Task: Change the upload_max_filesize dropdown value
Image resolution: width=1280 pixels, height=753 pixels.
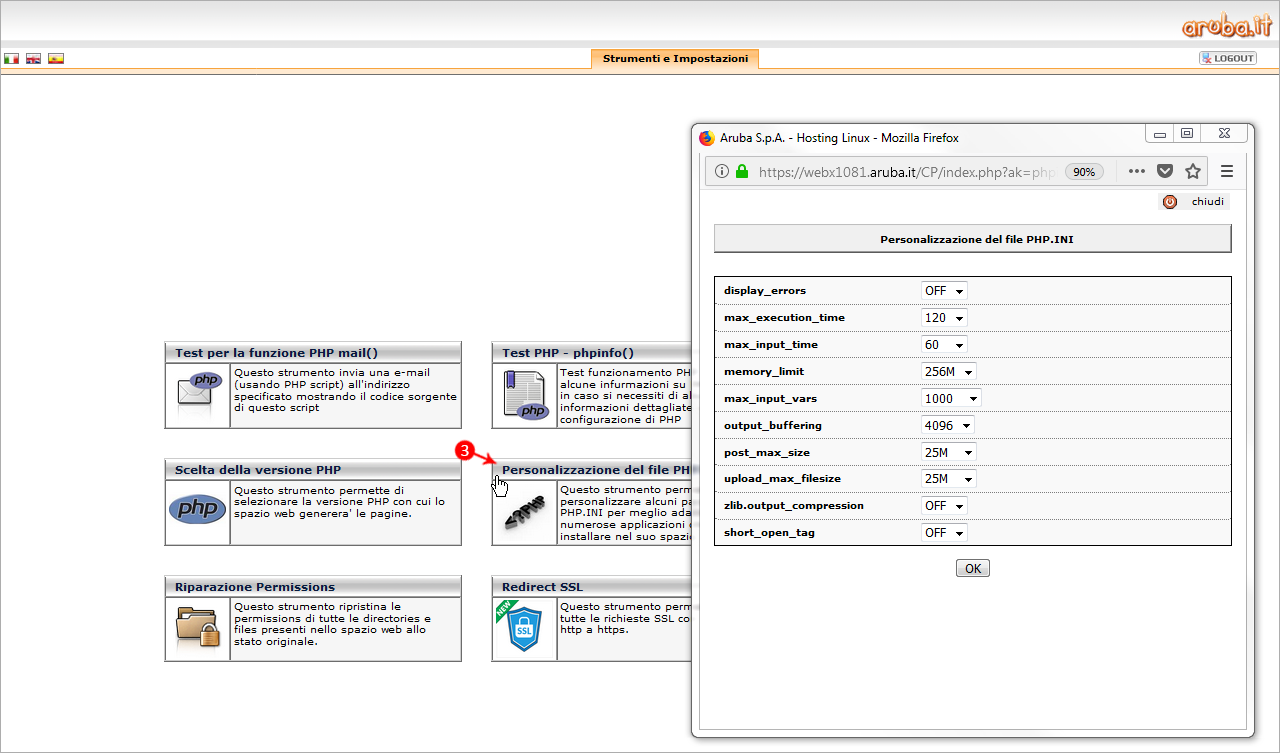Action: point(948,479)
